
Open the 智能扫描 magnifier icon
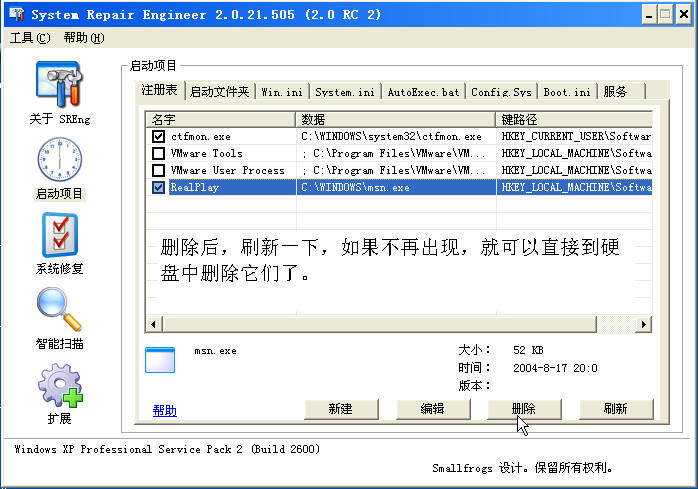click(x=59, y=309)
